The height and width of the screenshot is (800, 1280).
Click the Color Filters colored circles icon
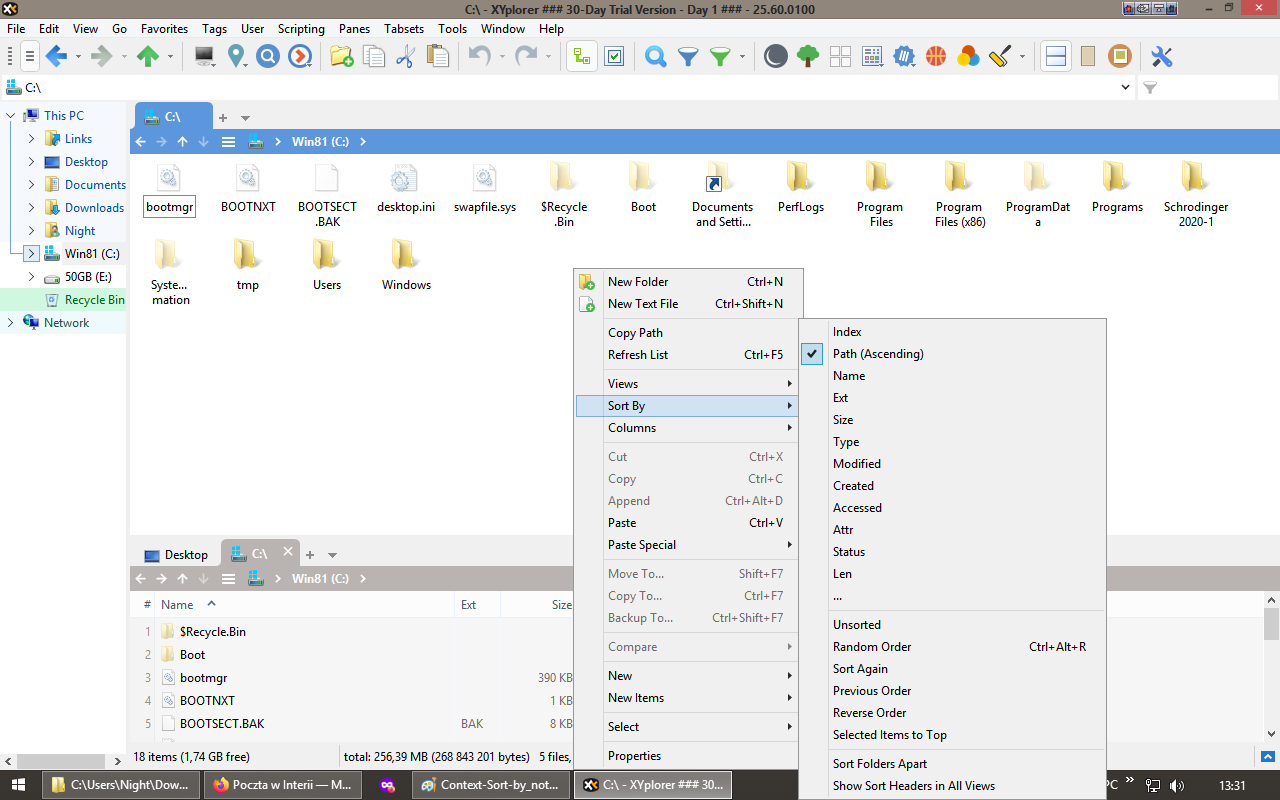pos(967,57)
